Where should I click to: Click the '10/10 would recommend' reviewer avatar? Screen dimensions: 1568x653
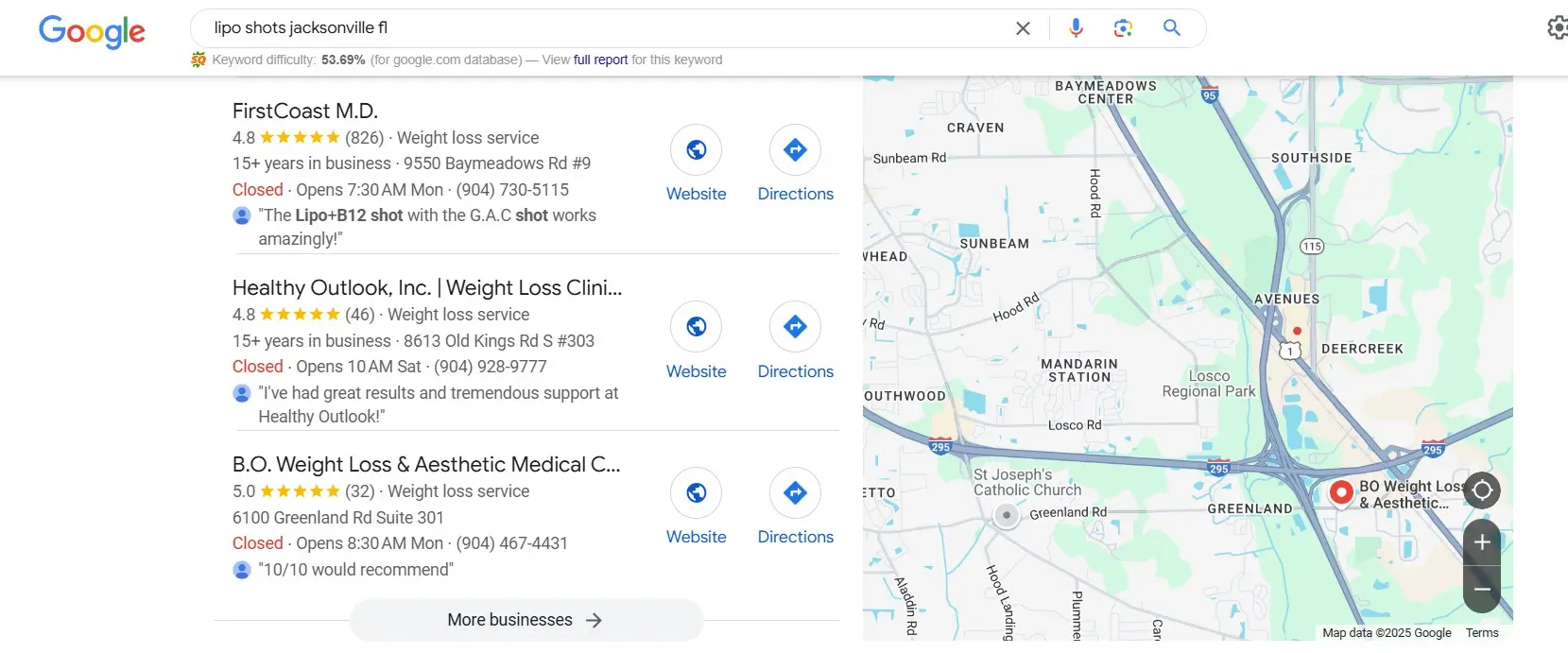coord(242,570)
